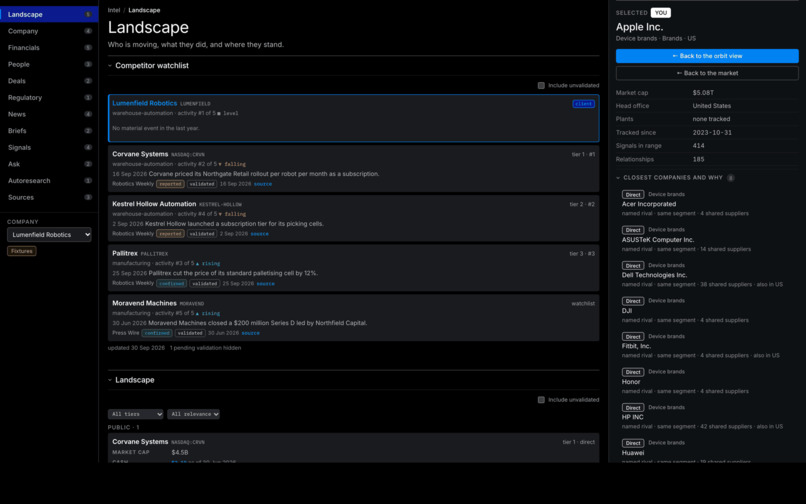The image size is (806, 504).
Task: Click the validated badge on Pallitrex
Action: [205, 283]
